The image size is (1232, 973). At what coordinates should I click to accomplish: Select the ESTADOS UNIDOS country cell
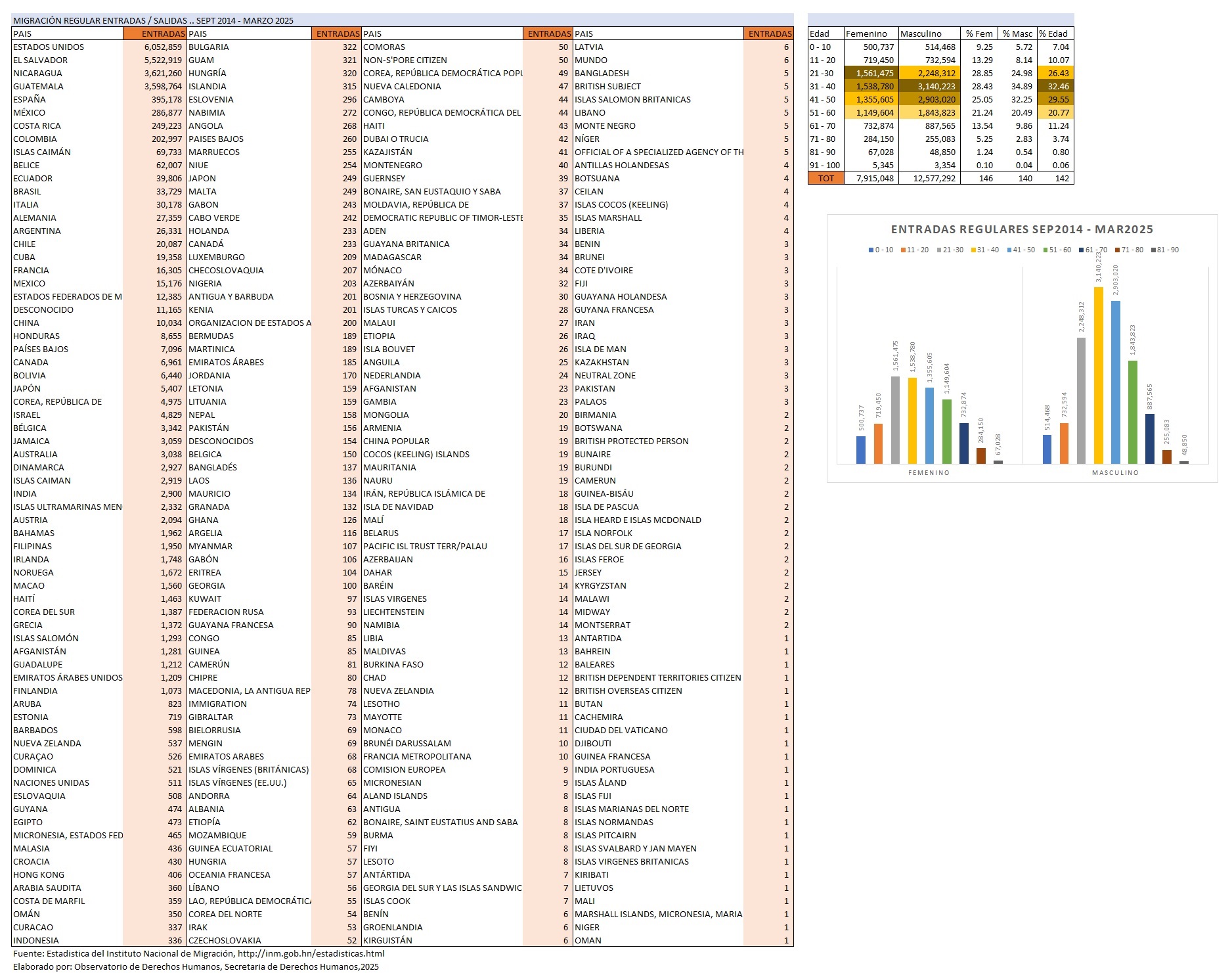coord(49,47)
